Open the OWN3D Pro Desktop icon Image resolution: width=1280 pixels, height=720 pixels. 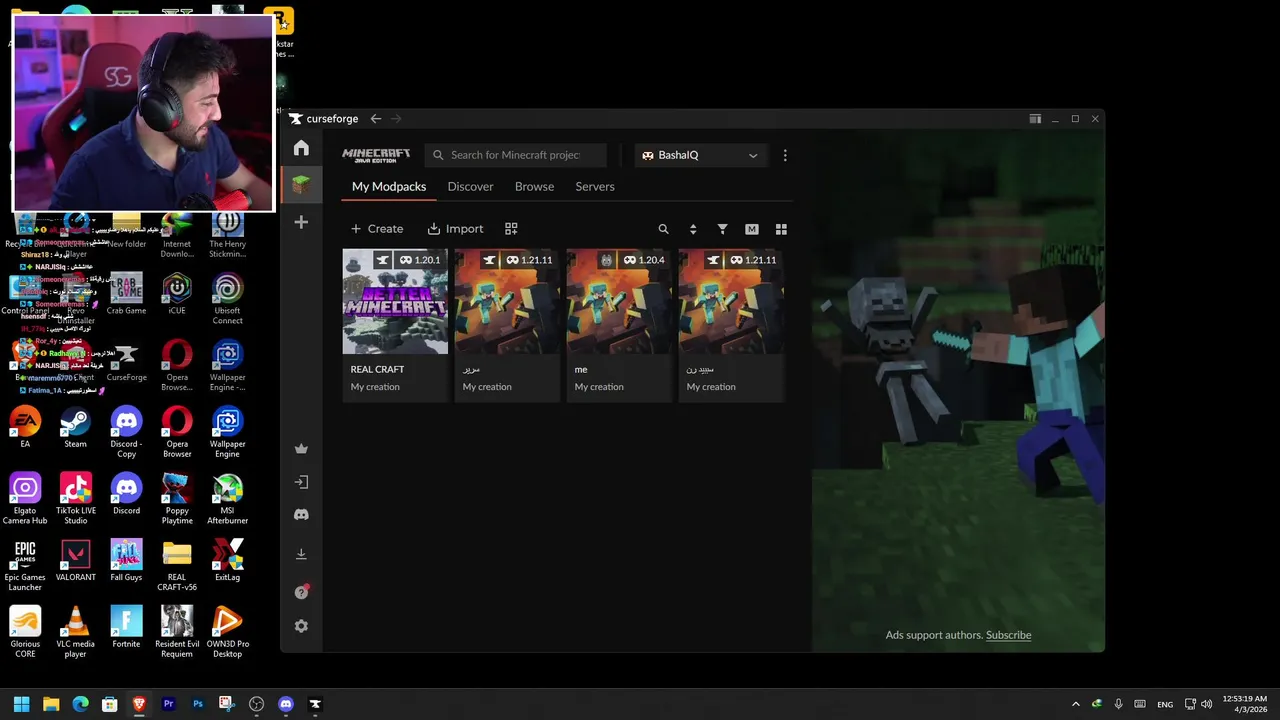click(227, 632)
